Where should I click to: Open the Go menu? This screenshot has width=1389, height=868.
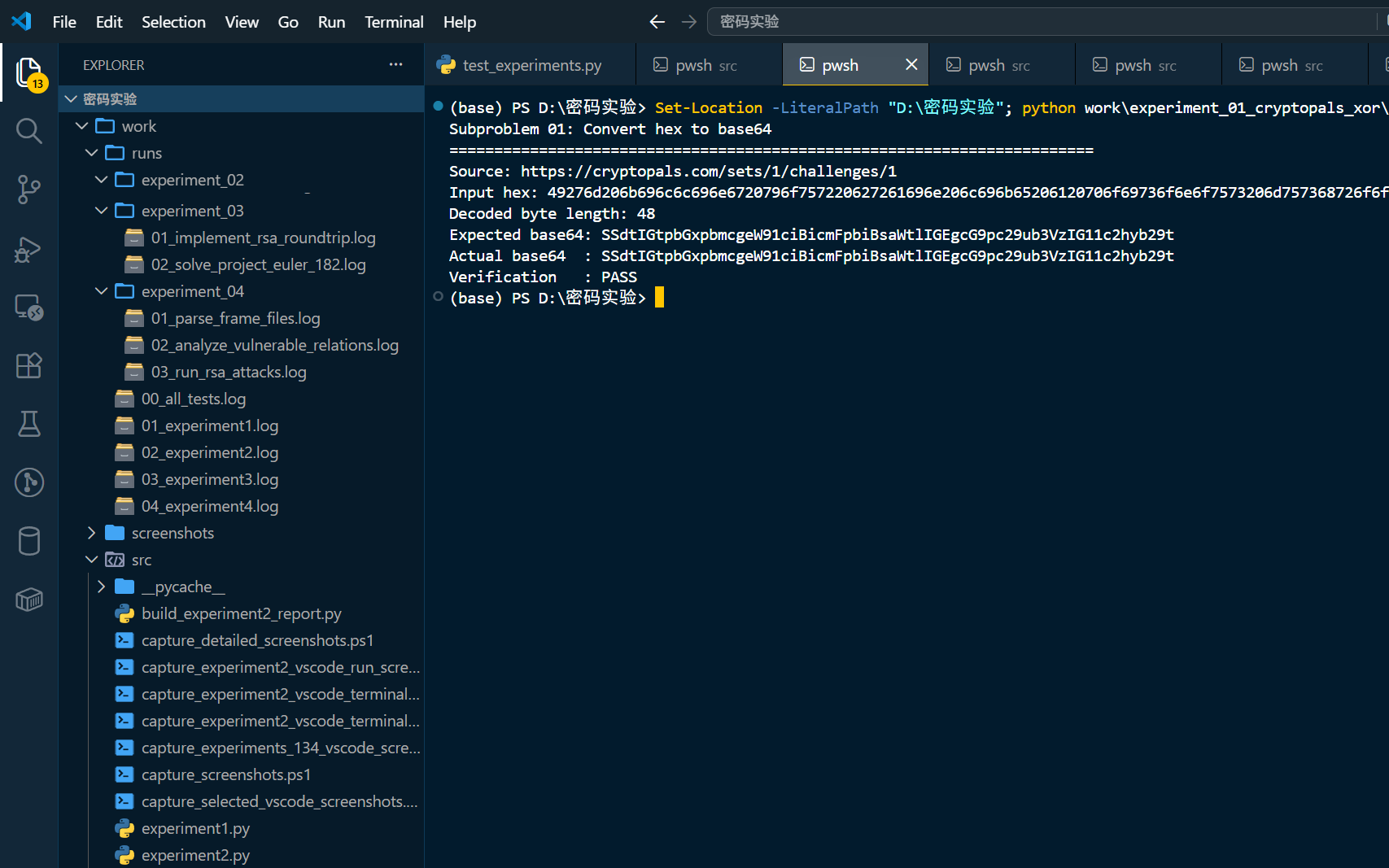coord(288,22)
